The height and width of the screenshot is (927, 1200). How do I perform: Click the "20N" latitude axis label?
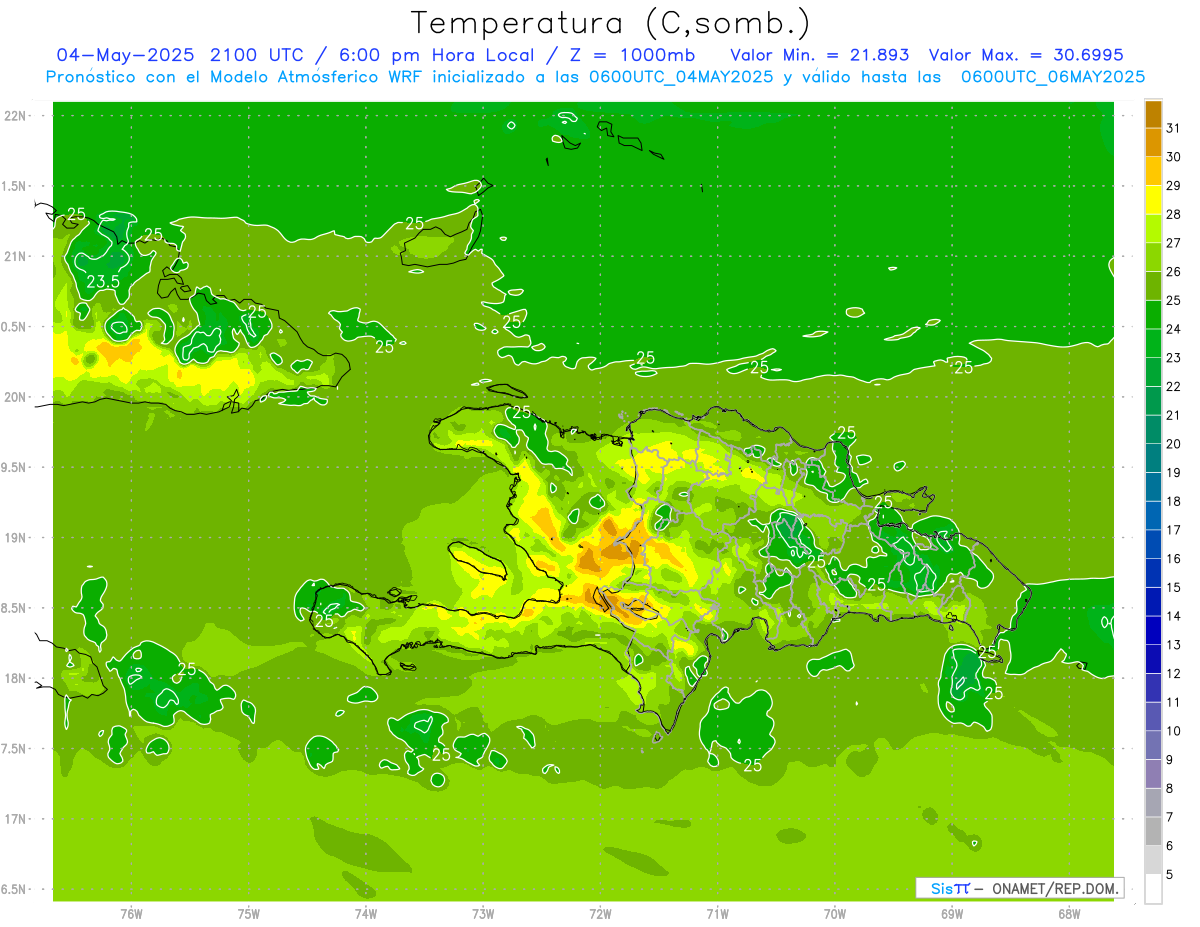[x=15, y=397]
